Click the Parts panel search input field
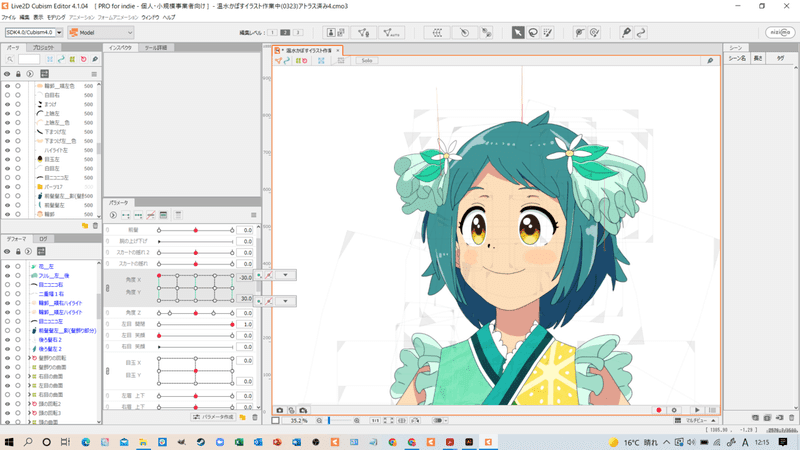 (29, 59)
